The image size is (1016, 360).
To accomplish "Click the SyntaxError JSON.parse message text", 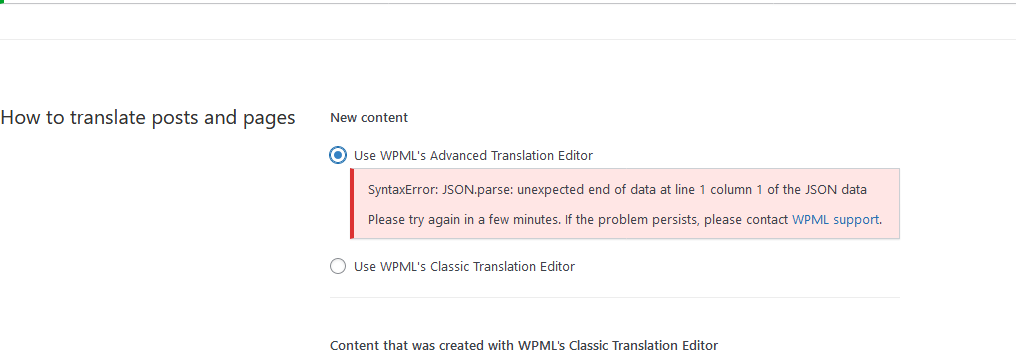I will click(618, 190).
